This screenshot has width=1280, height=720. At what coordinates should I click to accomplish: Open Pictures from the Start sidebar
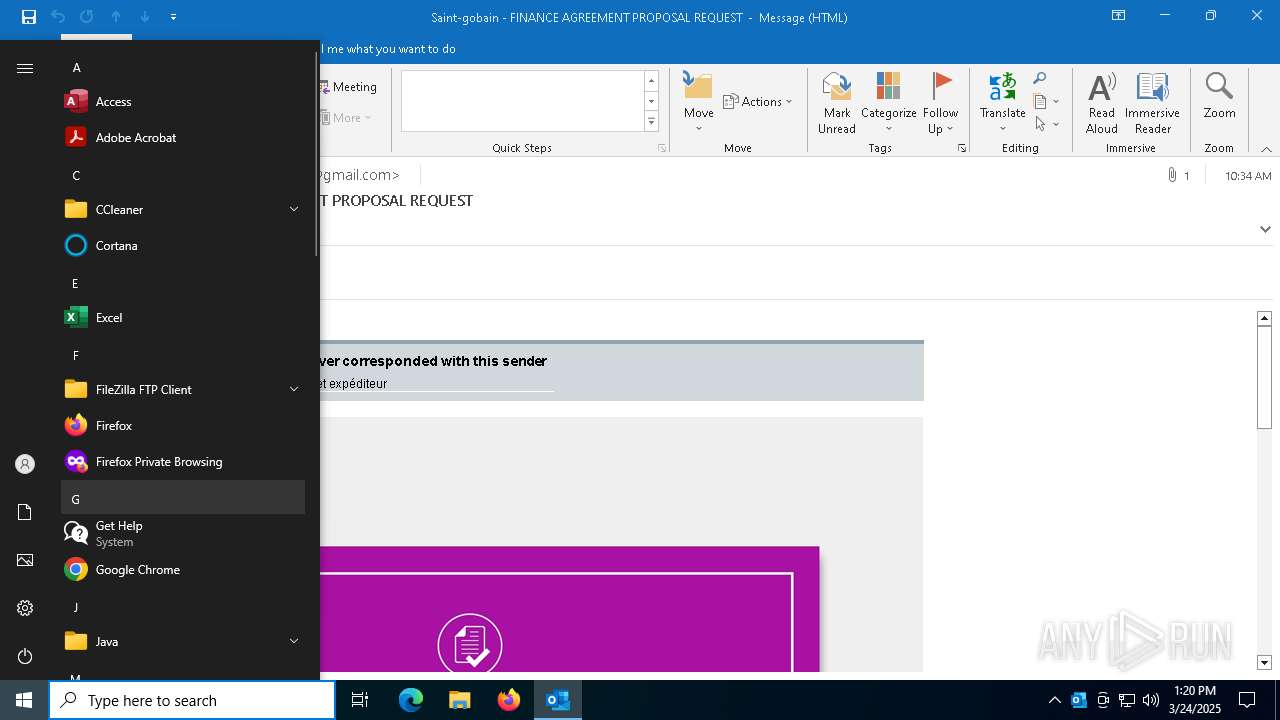point(25,560)
